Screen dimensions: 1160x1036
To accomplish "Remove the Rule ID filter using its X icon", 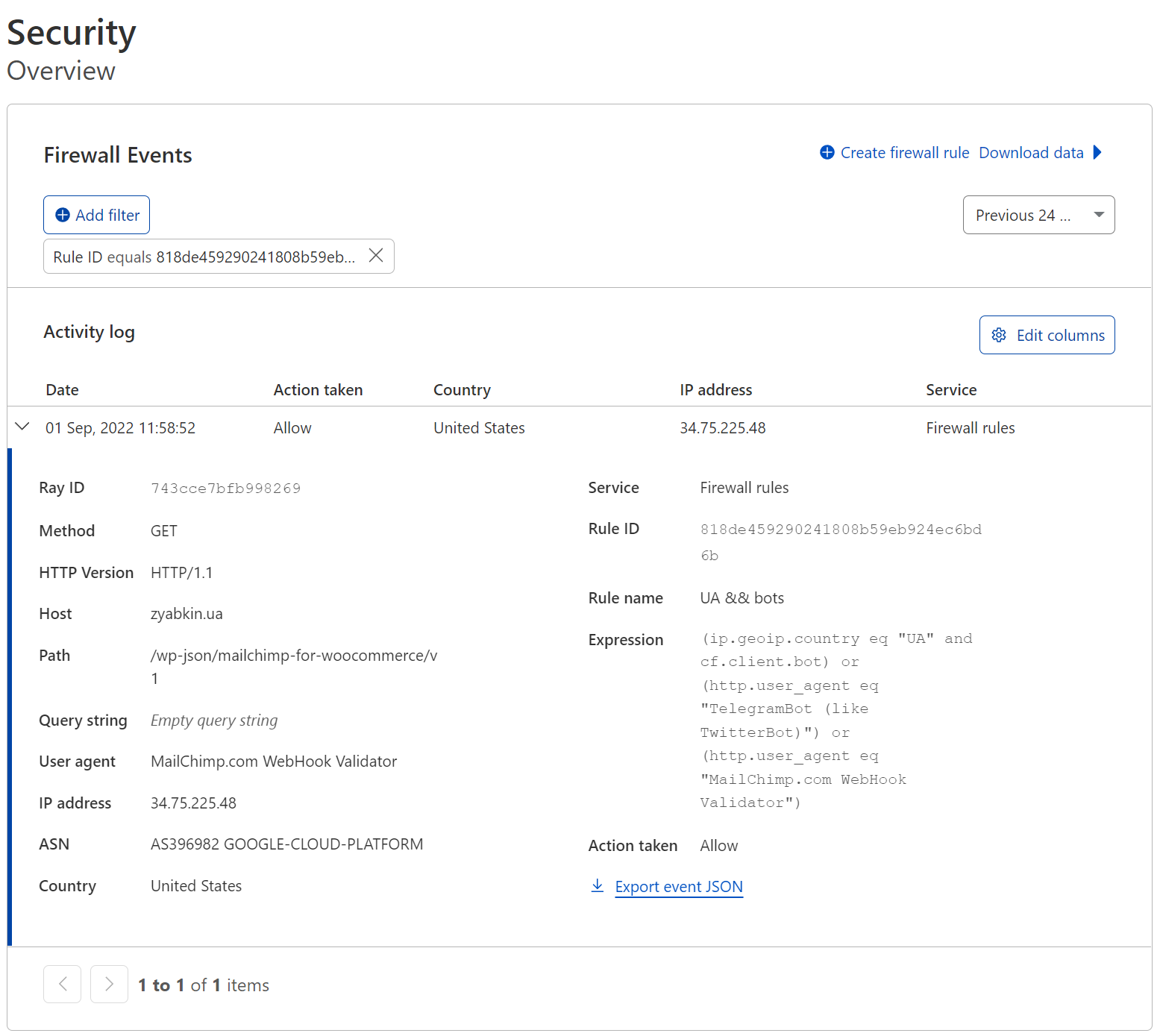I will tap(376, 255).
